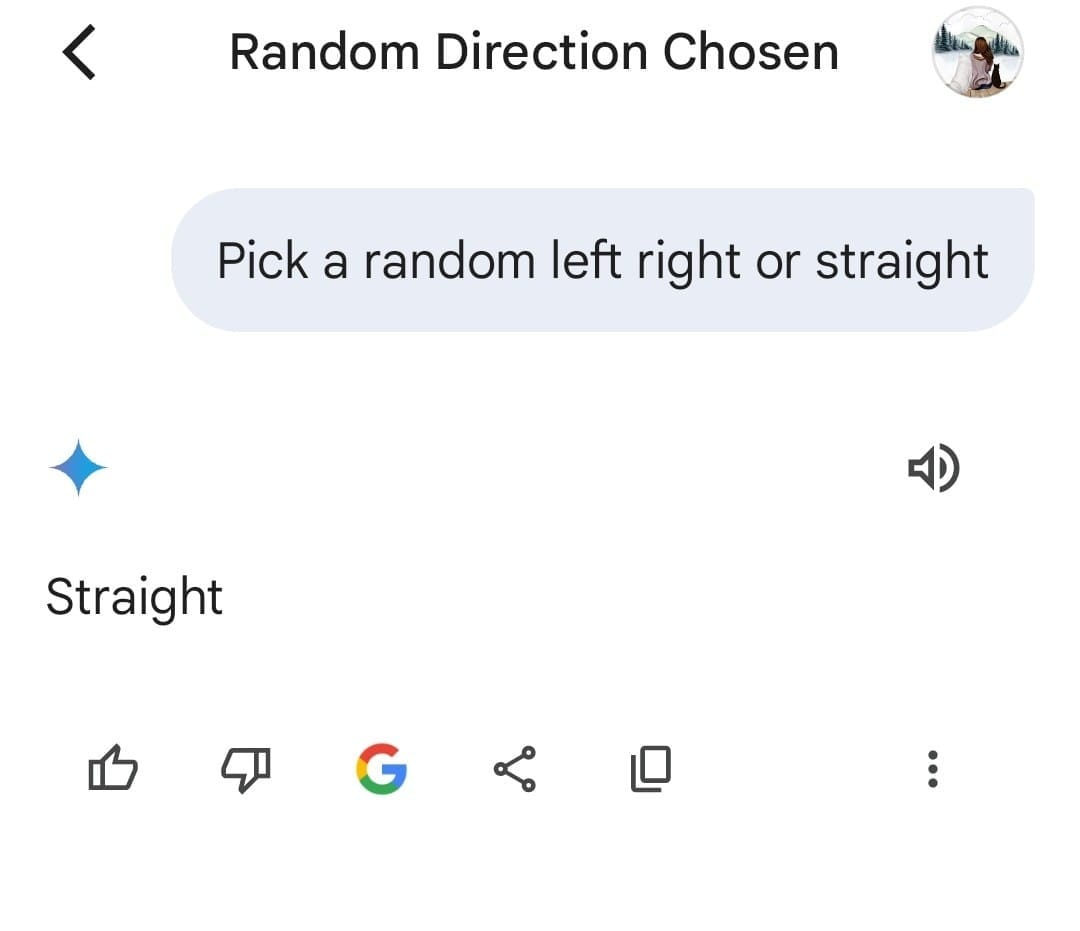Open the three-dot more options menu
The image size is (1080, 931).
[x=933, y=768]
